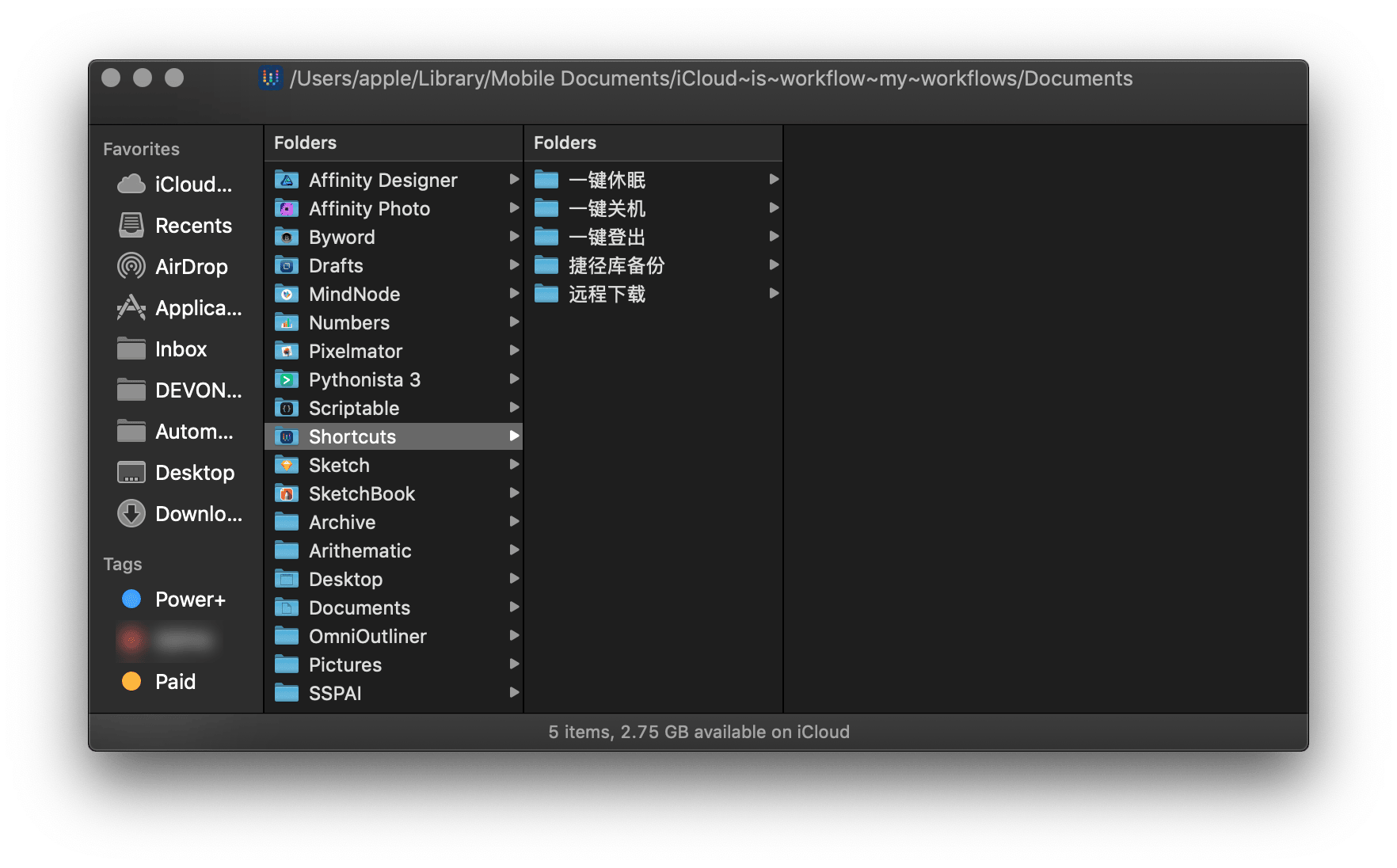Screen dimensions: 1397x868
Task: Select the Sketch folder icon
Action: [287, 465]
